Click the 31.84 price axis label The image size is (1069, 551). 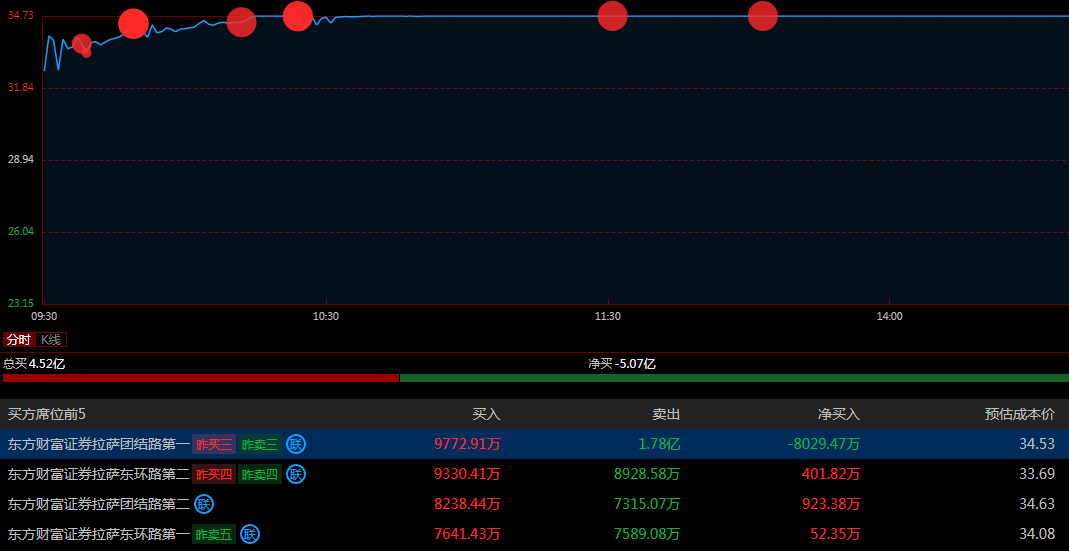coord(20,88)
